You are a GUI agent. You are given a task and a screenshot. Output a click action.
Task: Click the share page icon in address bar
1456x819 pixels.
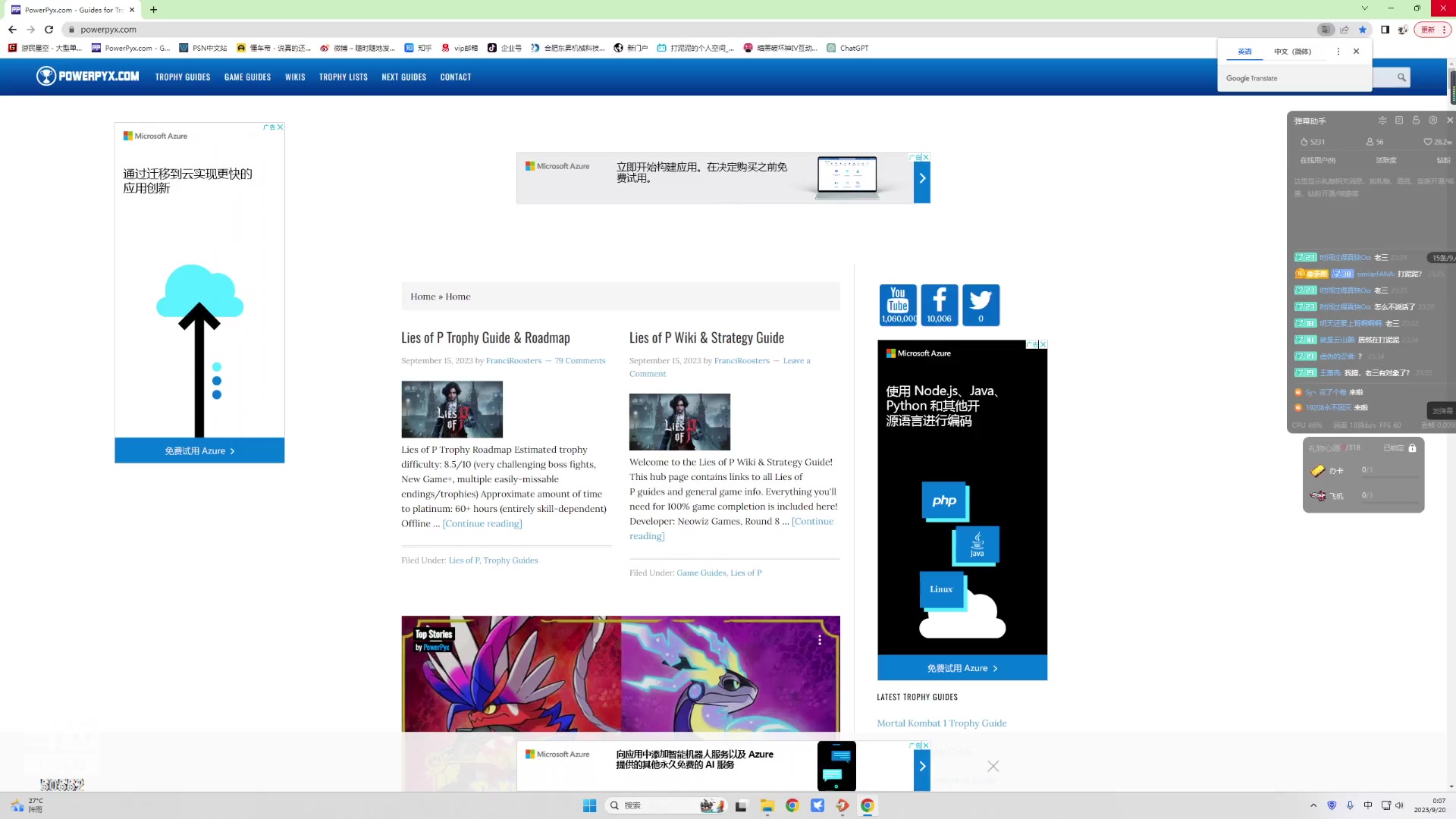tap(1345, 30)
